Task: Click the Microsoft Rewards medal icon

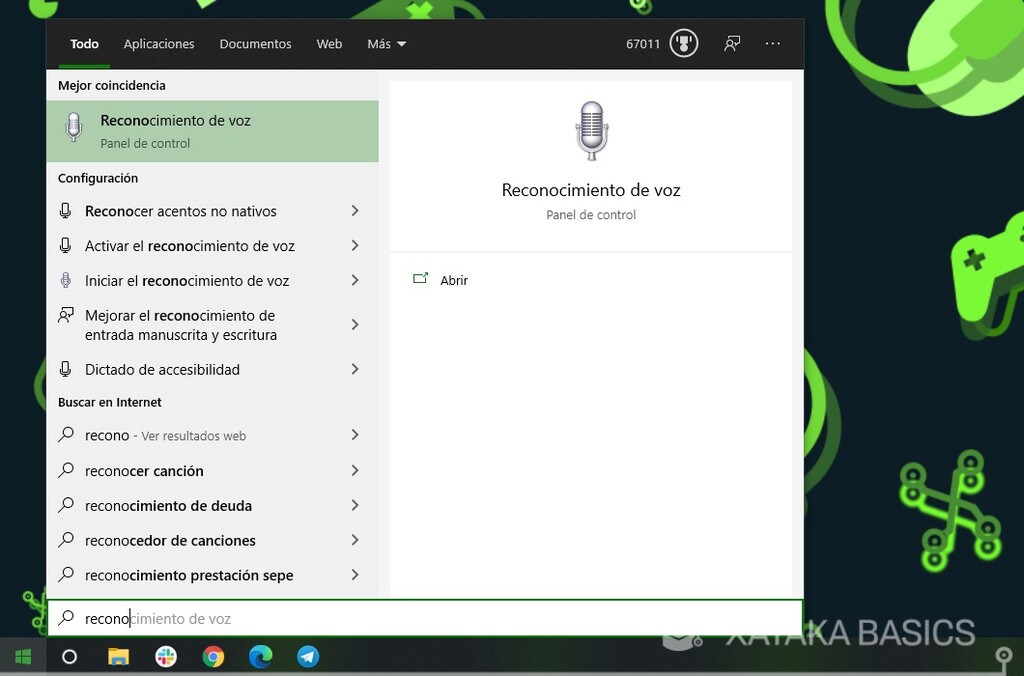Action: (684, 43)
